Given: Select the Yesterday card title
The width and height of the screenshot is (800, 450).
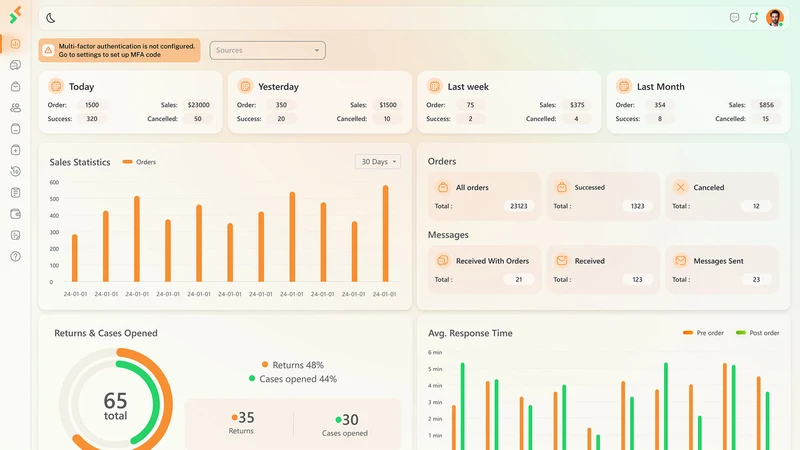Looking at the screenshot, I should coord(279,87).
